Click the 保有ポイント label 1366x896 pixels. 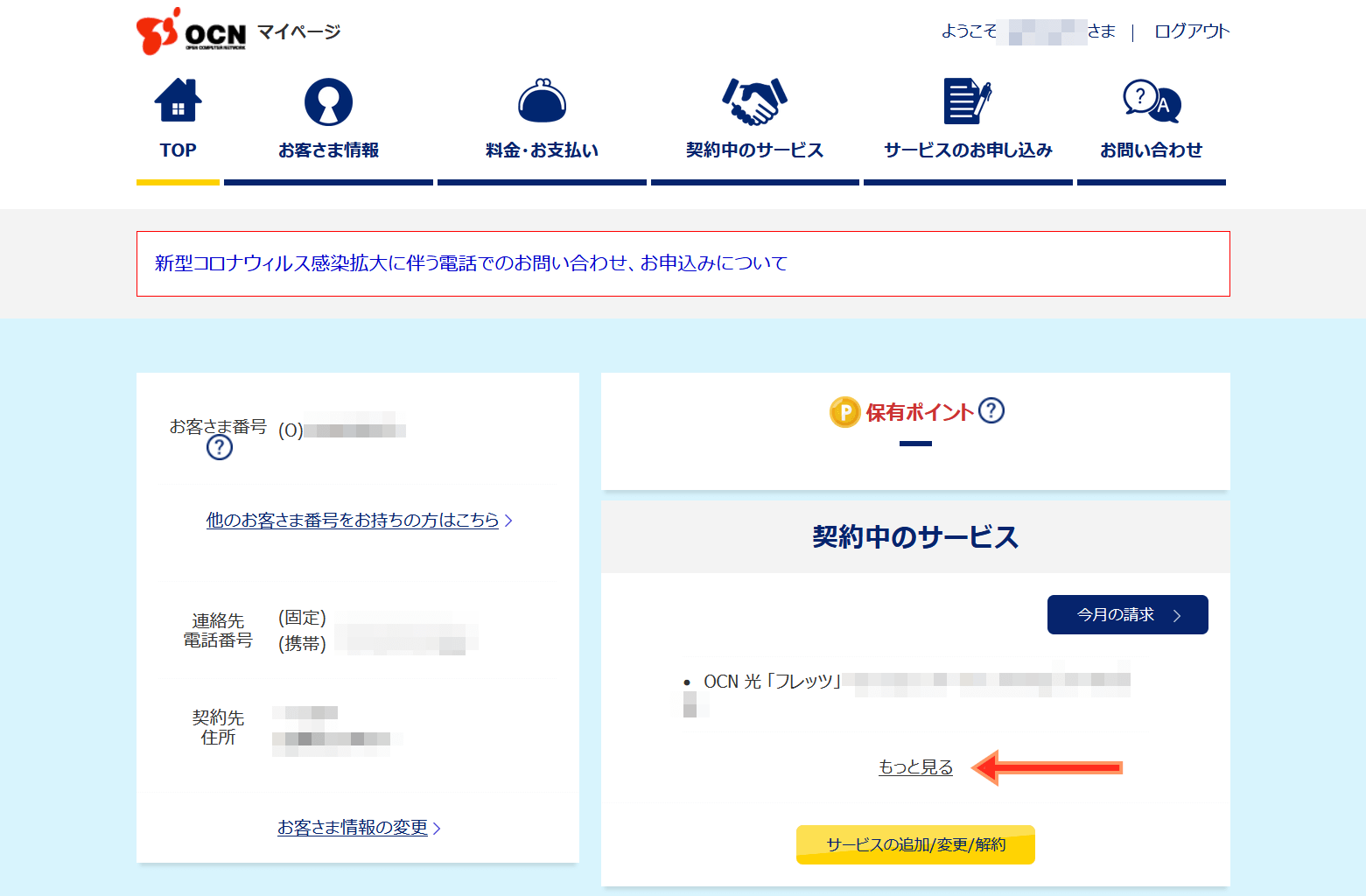coord(920,412)
